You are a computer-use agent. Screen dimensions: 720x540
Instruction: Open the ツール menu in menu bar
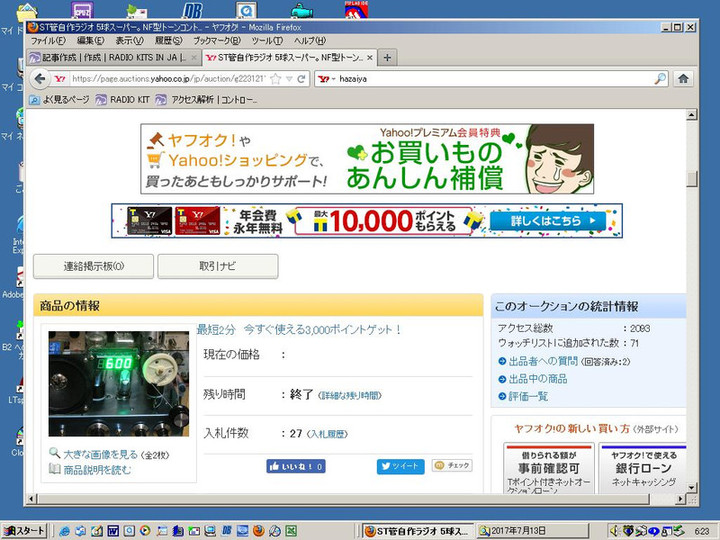click(266, 41)
